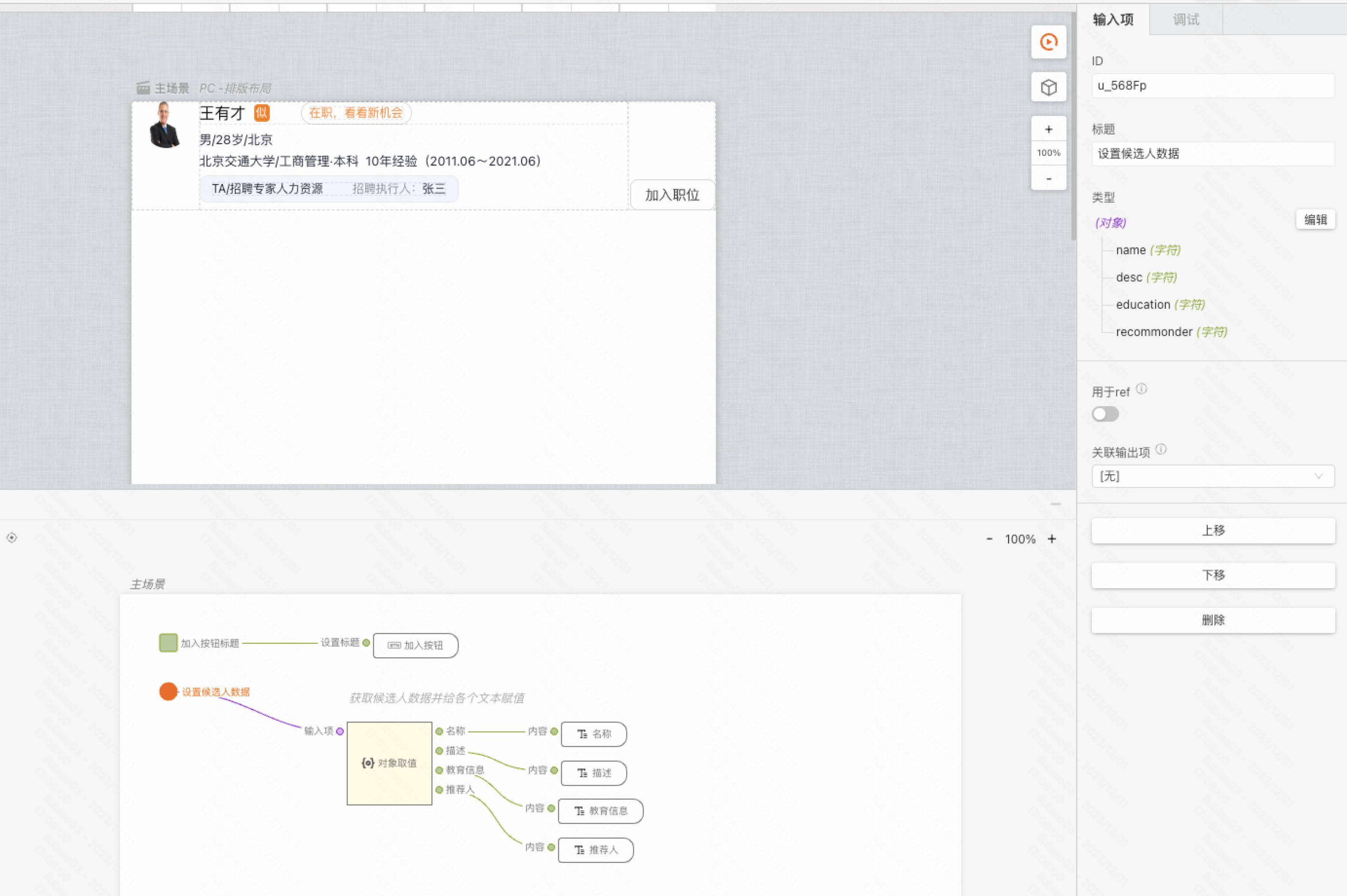The width and height of the screenshot is (1347, 896).
Task: Click the 下移 button
Action: (x=1213, y=575)
